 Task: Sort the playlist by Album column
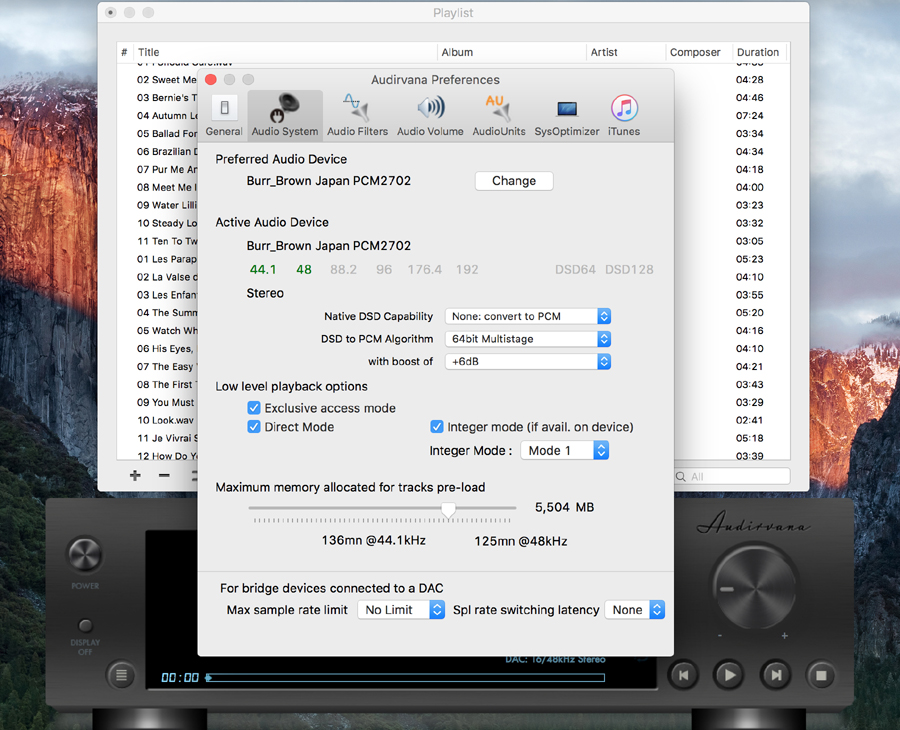pyautogui.click(x=511, y=52)
